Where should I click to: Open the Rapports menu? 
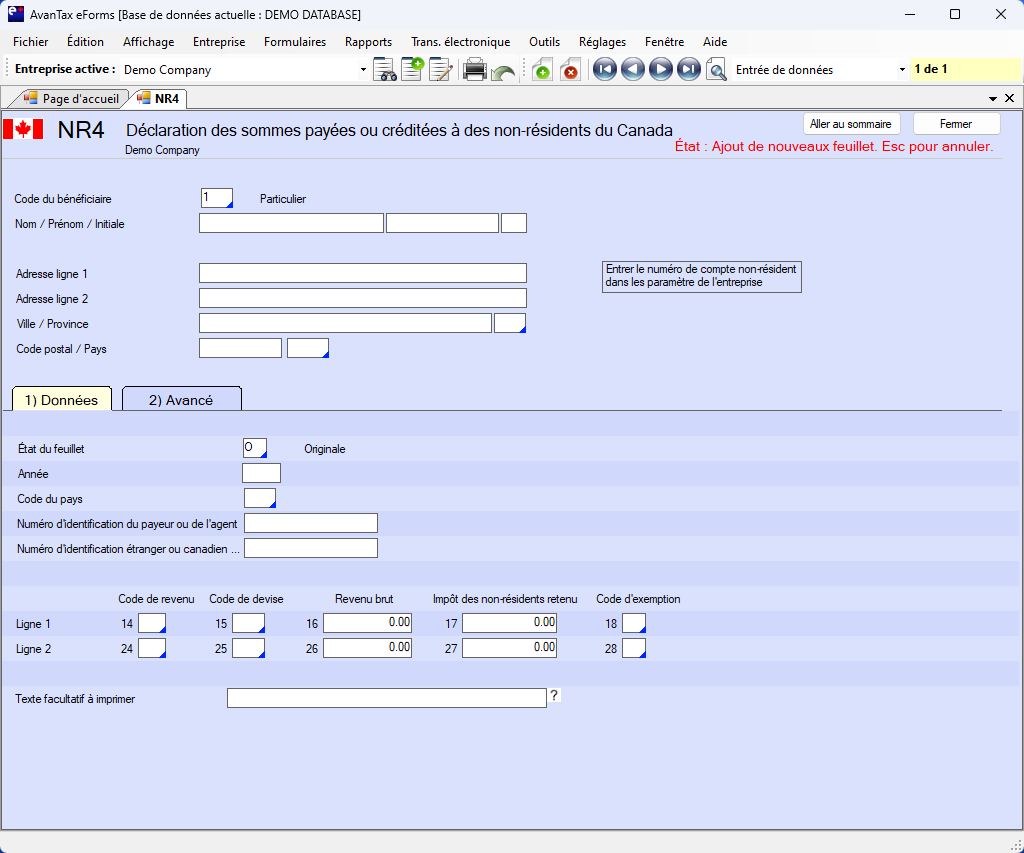click(x=368, y=42)
